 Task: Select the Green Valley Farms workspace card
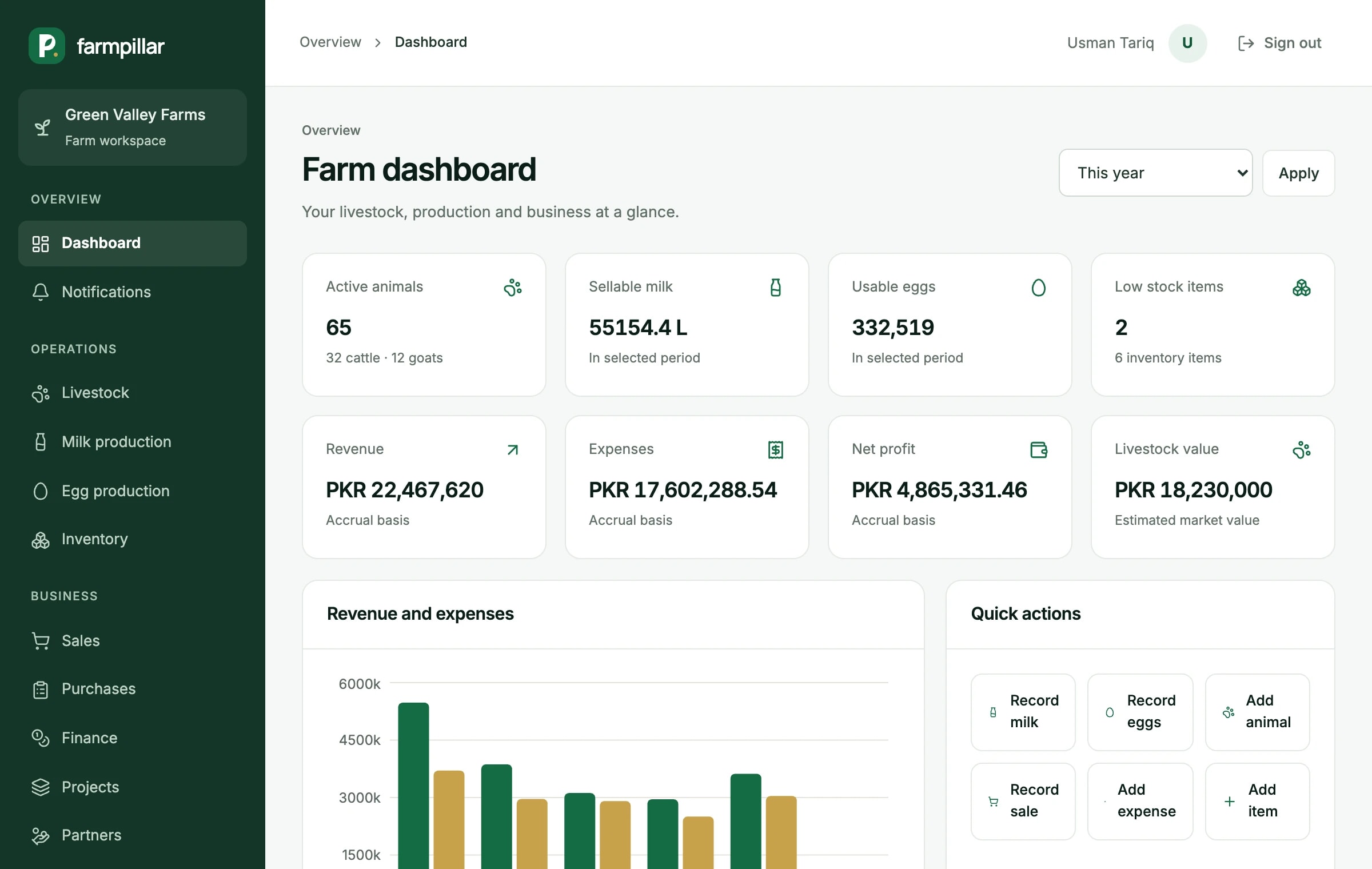point(133,127)
